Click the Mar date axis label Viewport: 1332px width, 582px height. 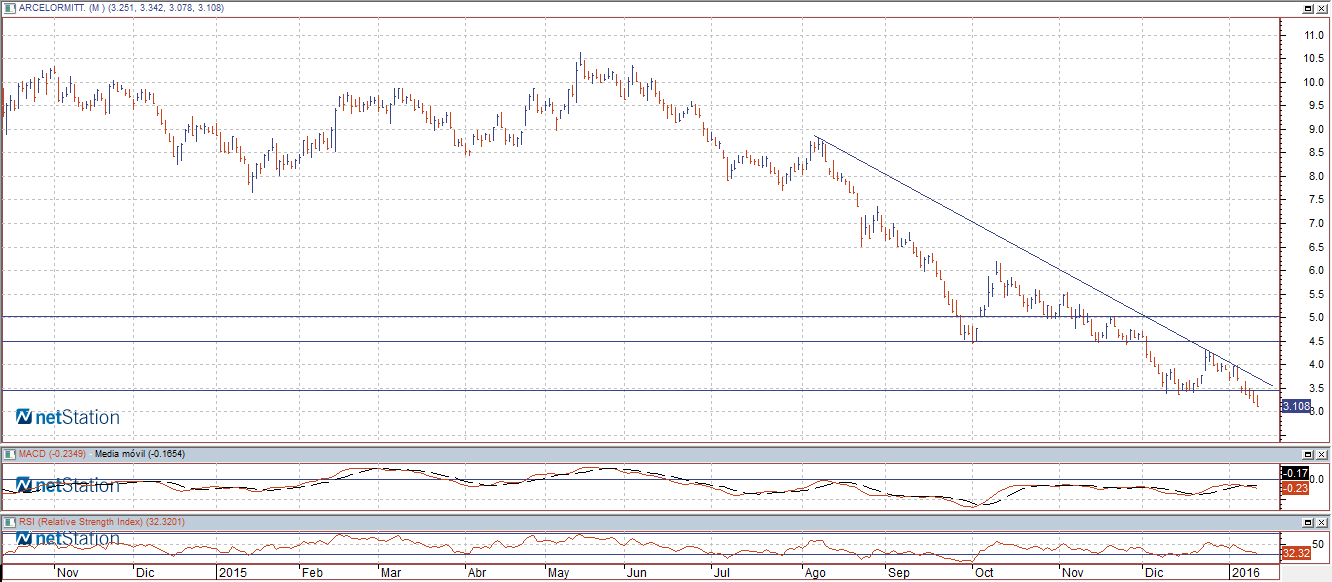(391, 574)
